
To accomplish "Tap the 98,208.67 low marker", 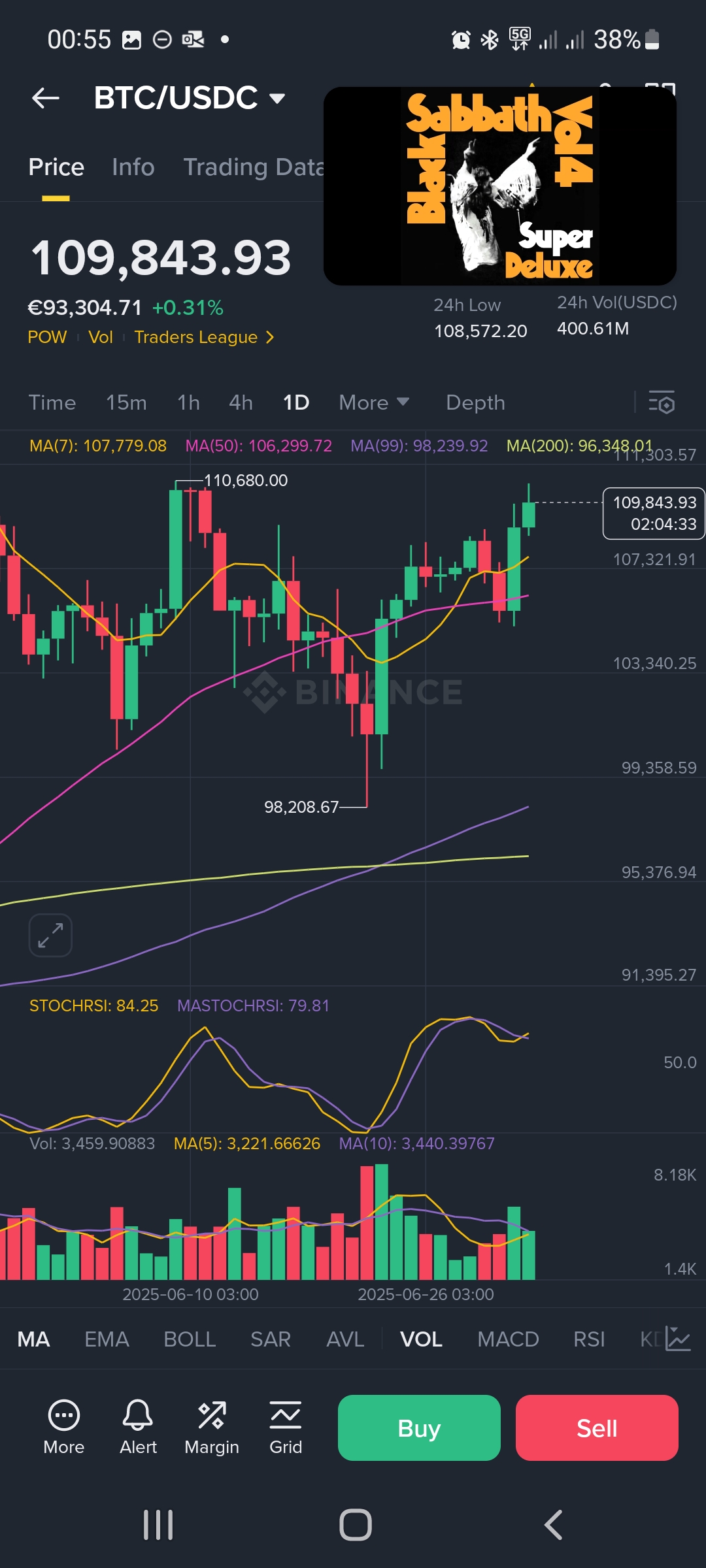I will pyautogui.click(x=301, y=807).
